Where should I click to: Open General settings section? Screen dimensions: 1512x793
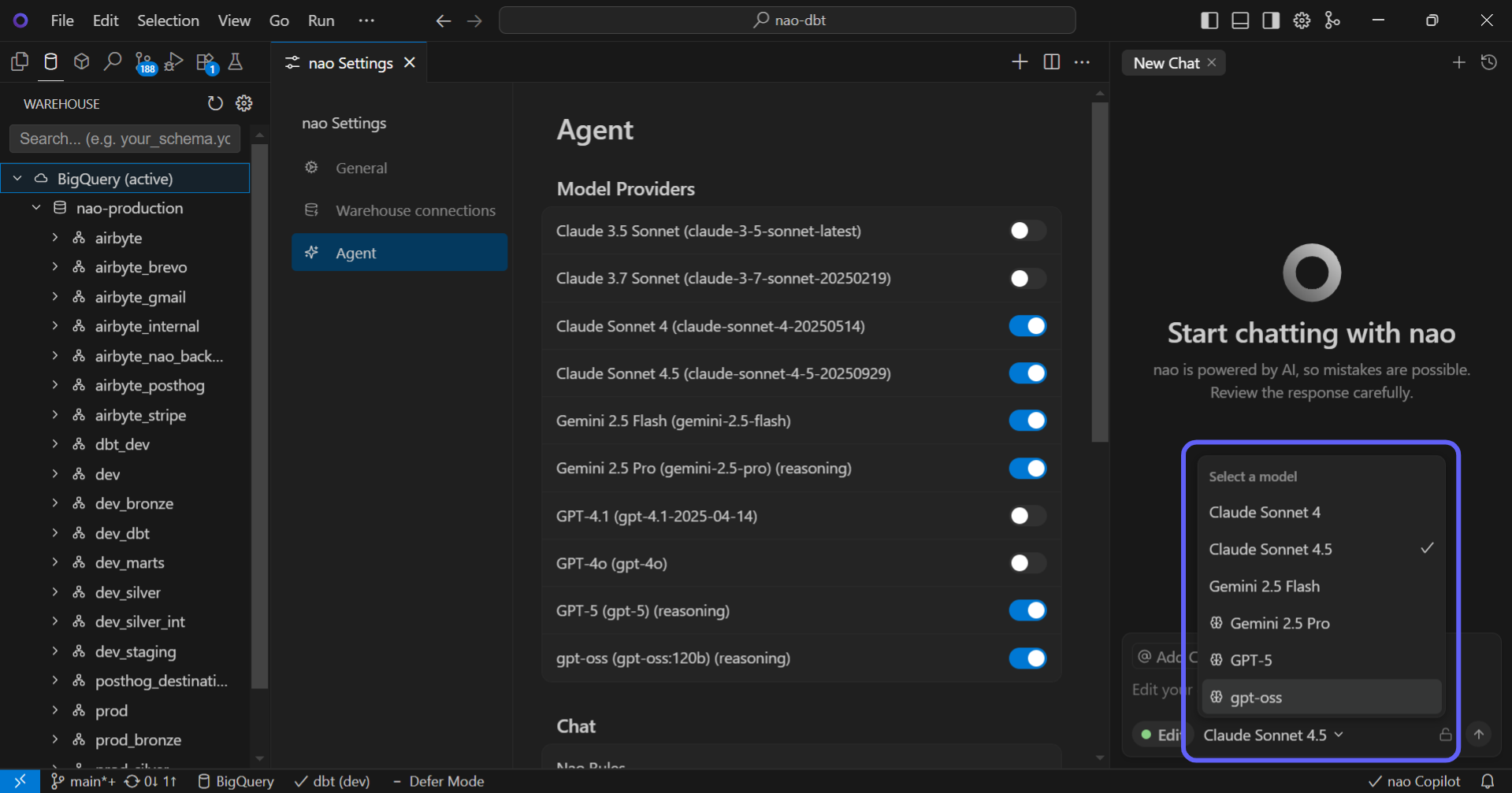(361, 168)
